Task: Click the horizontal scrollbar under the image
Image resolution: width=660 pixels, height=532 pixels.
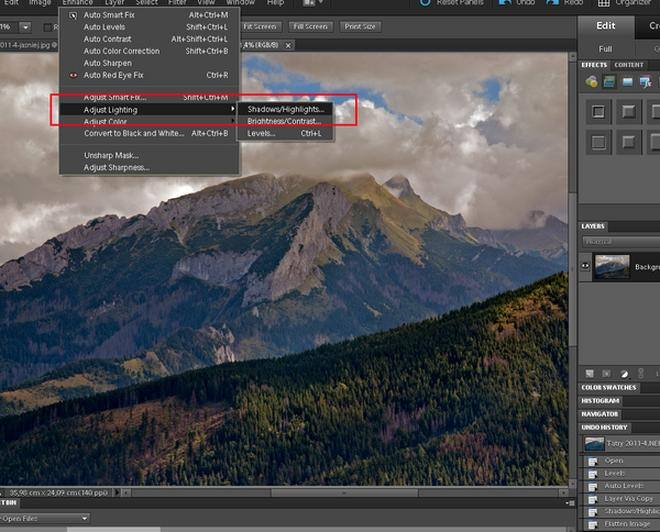Action: pos(345,492)
